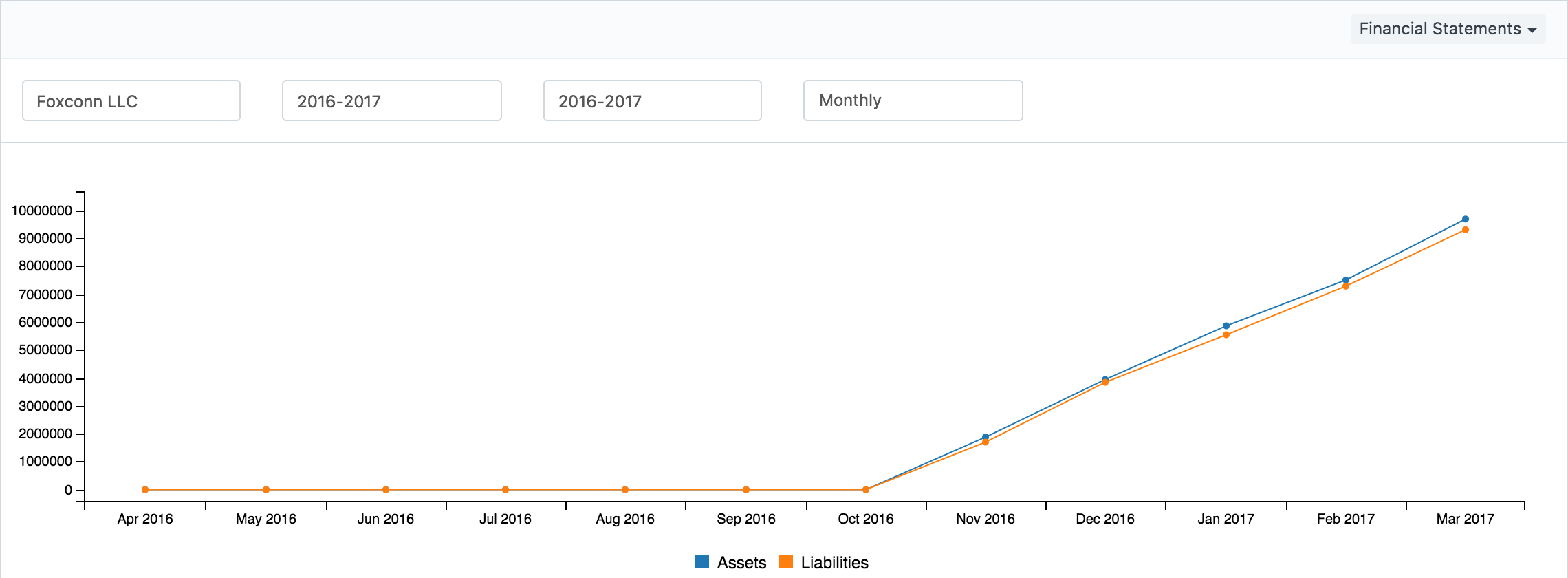Click the blue Assets legend swatch

[x=702, y=561]
